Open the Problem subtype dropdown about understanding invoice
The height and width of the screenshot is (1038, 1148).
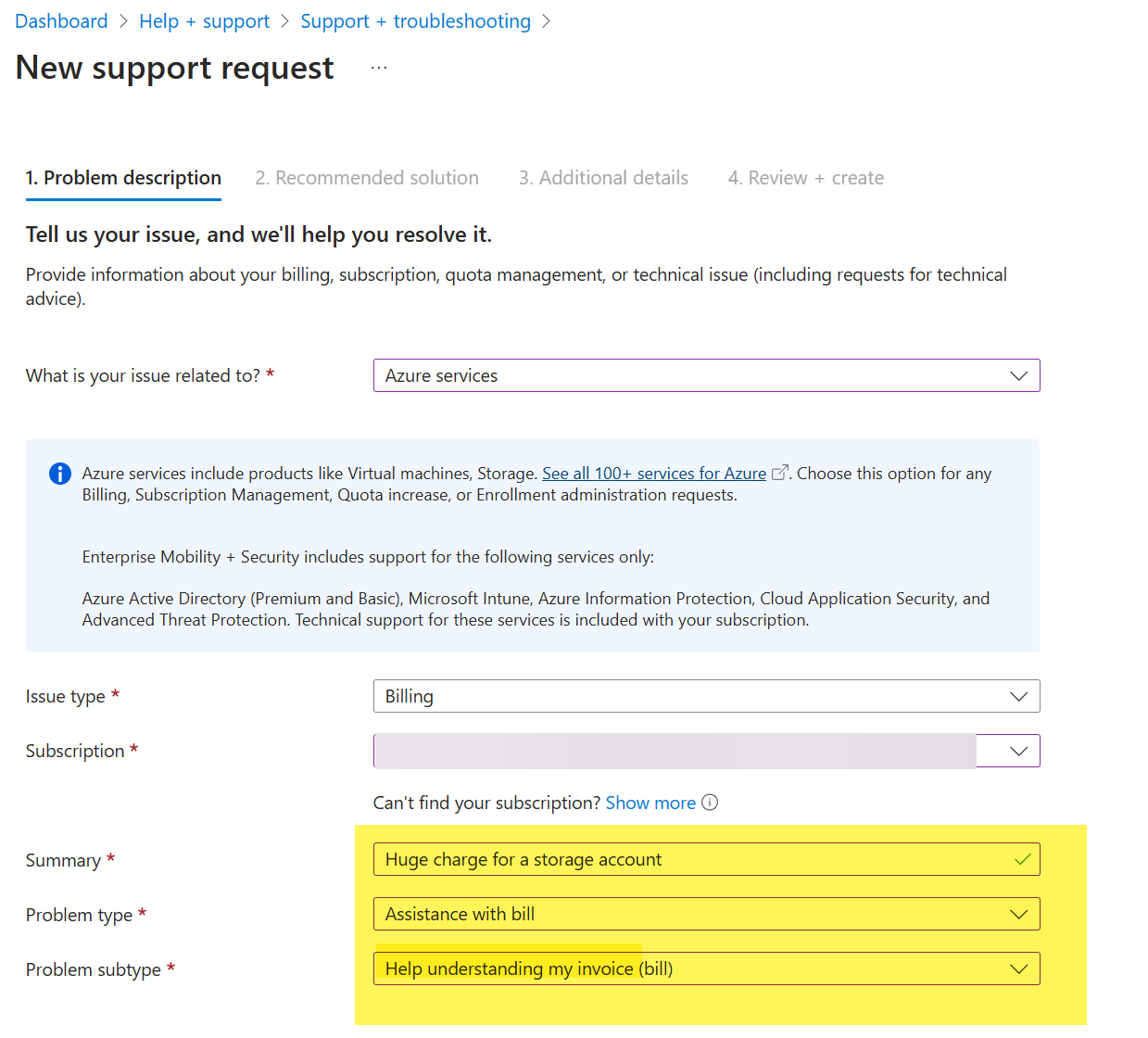pos(706,968)
